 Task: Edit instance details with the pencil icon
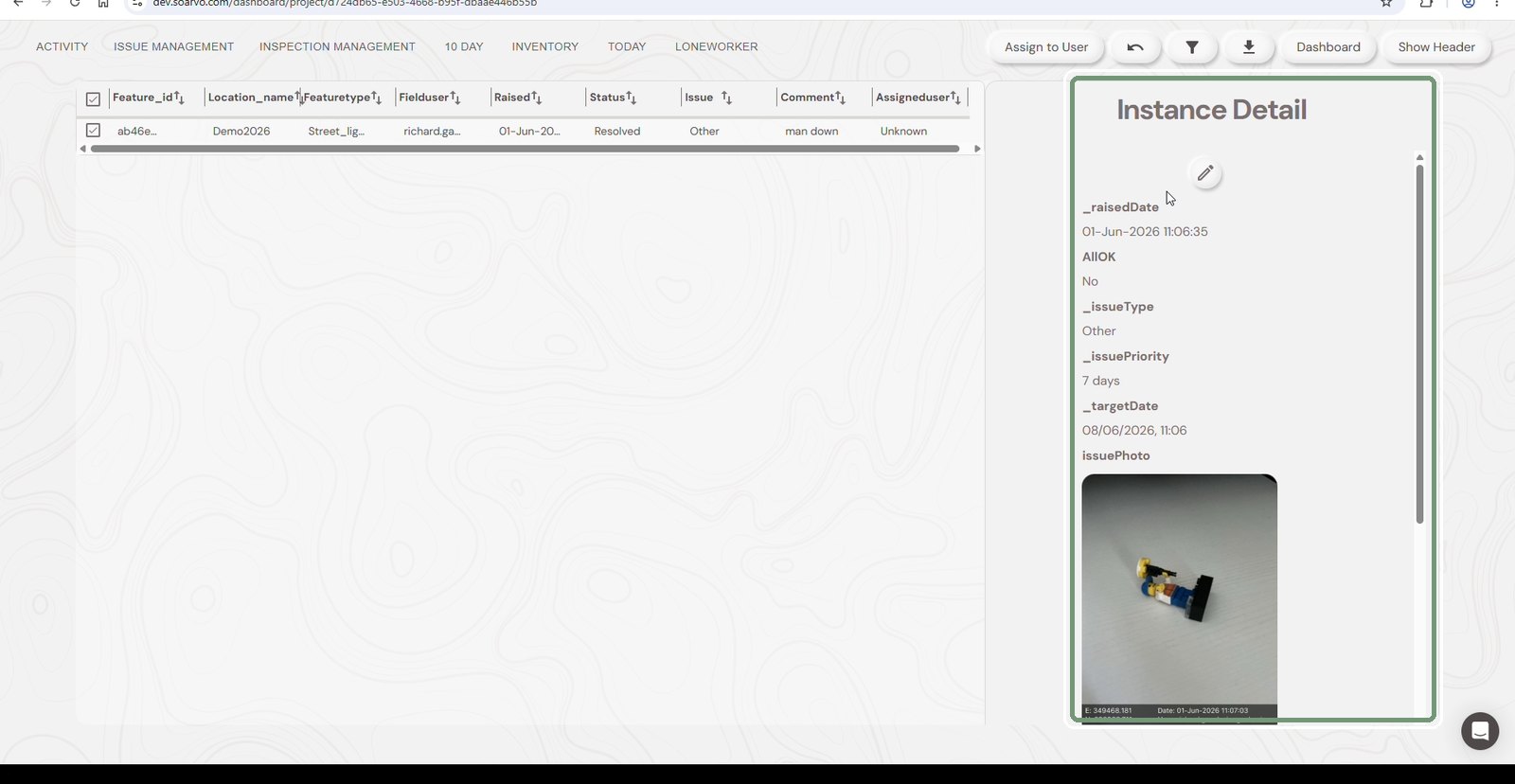coord(1204,173)
